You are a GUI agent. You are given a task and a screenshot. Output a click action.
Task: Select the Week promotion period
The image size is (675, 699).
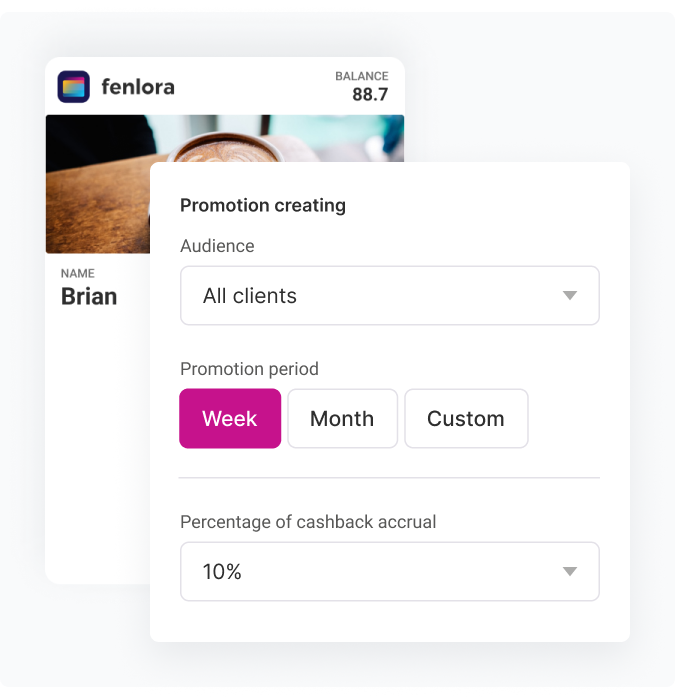(x=230, y=419)
